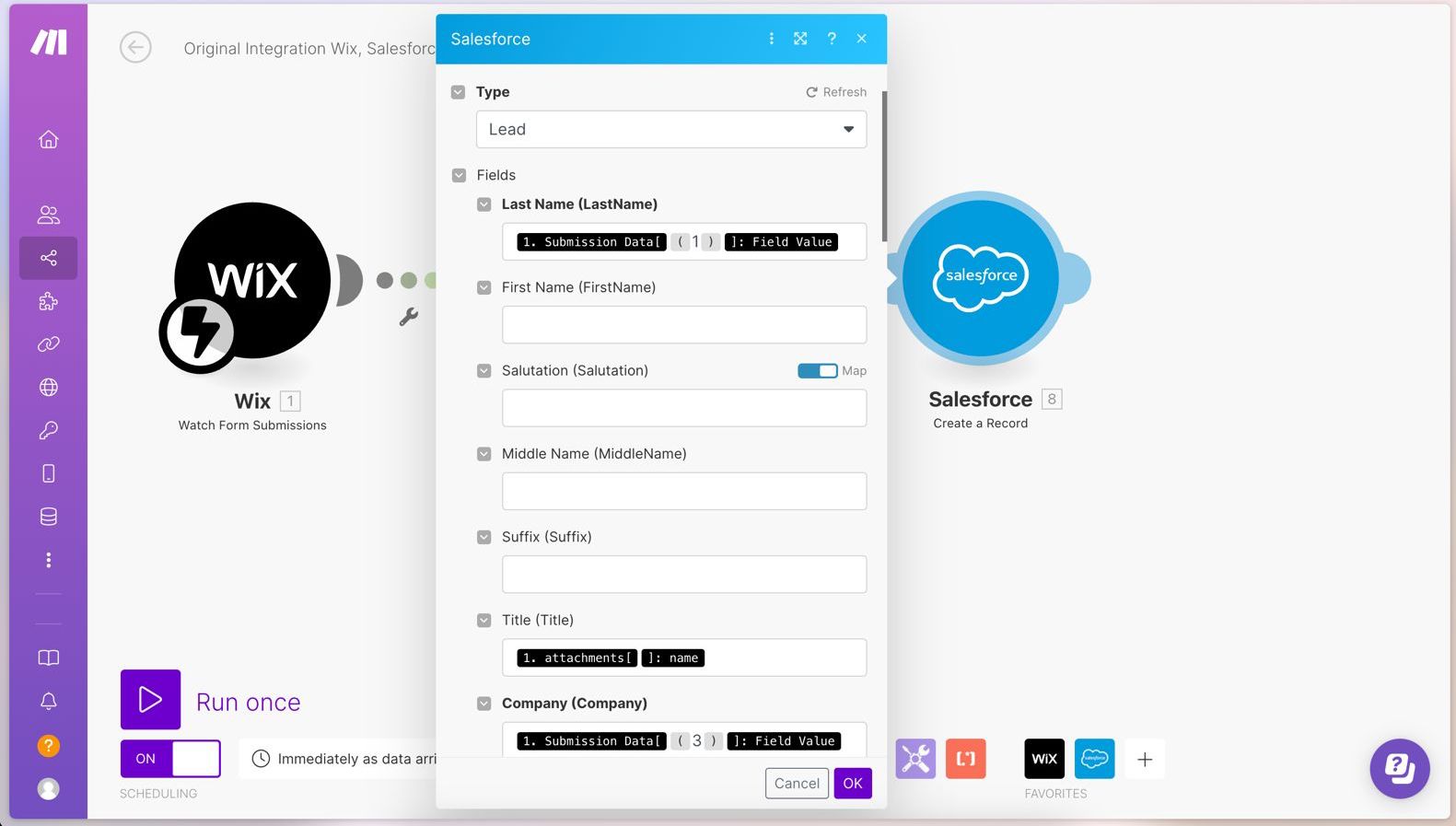Add a favorite app with plus

[1145, 760]
